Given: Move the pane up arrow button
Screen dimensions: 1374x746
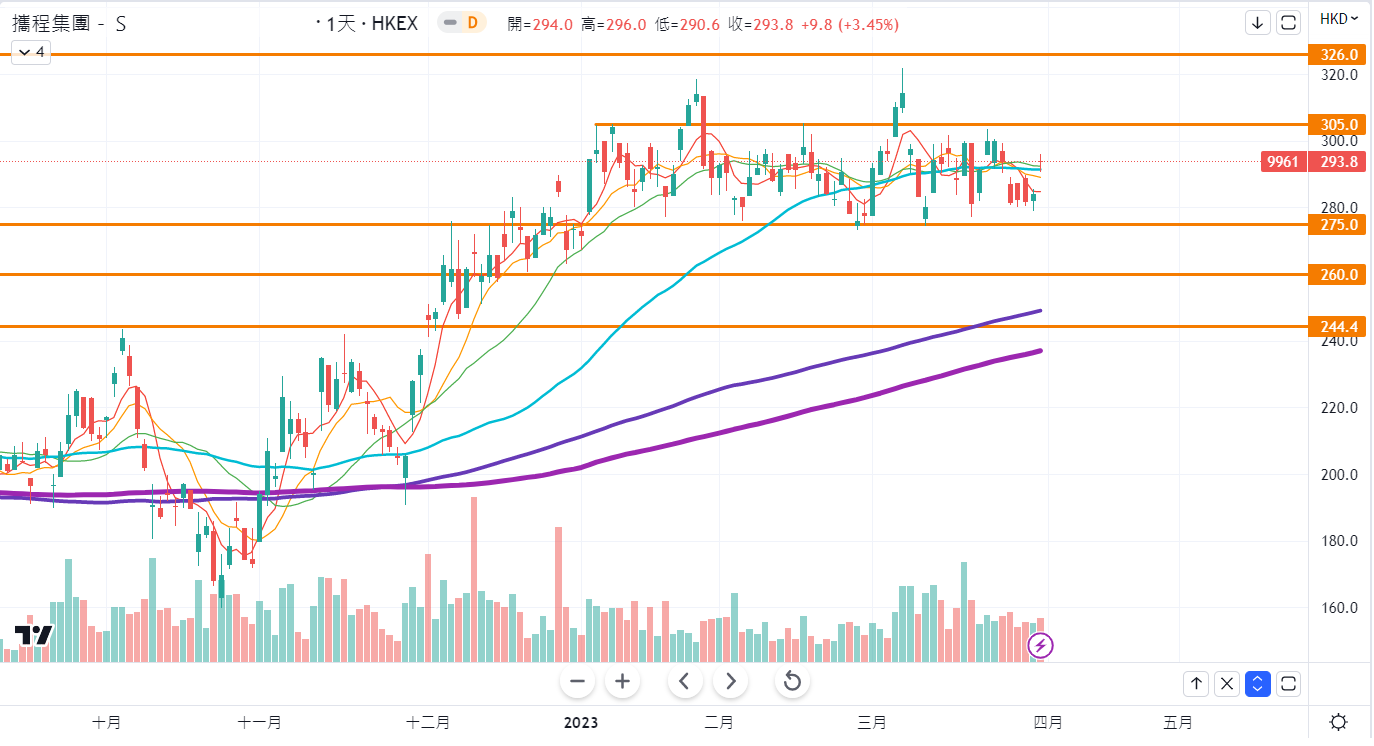Looking at the screenshot, I should (1196, 684).
